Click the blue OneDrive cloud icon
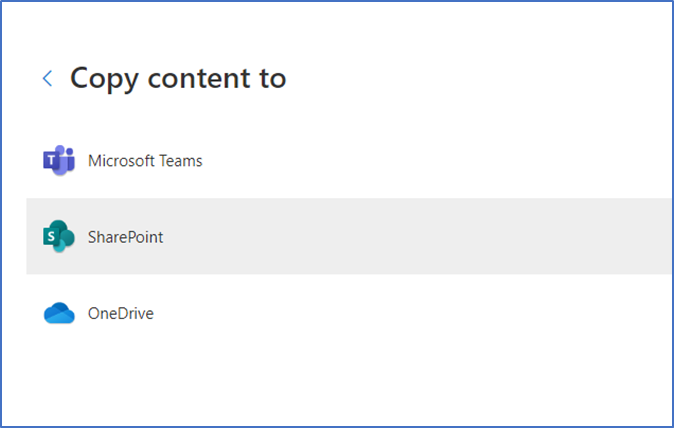Viewport: 674px width, 428px height. pyautogui.click(x=59, y=313)
